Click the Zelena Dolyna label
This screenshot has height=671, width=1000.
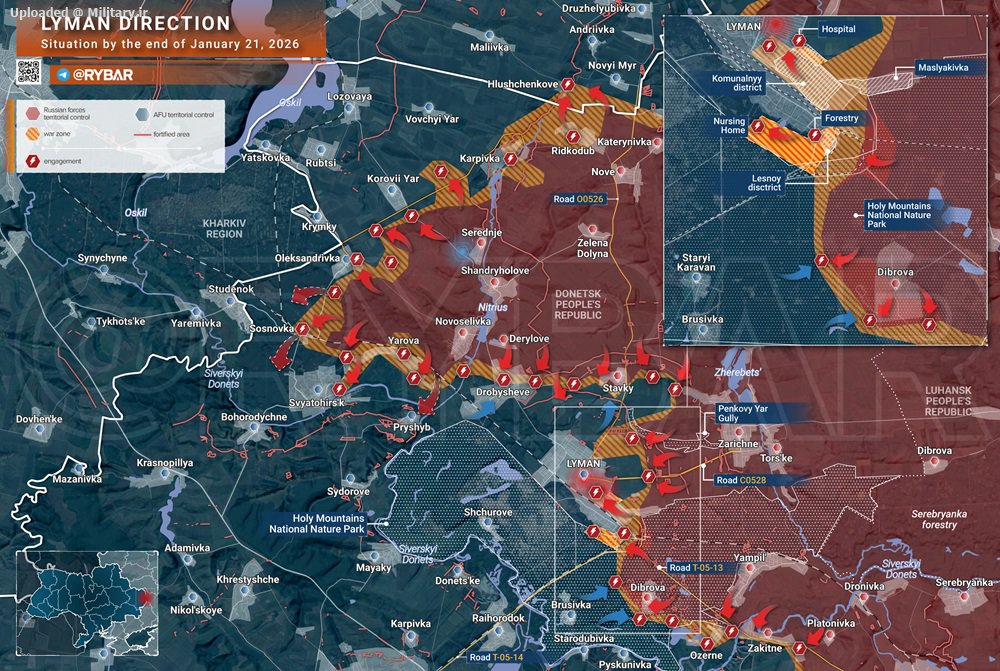[592, 248]
